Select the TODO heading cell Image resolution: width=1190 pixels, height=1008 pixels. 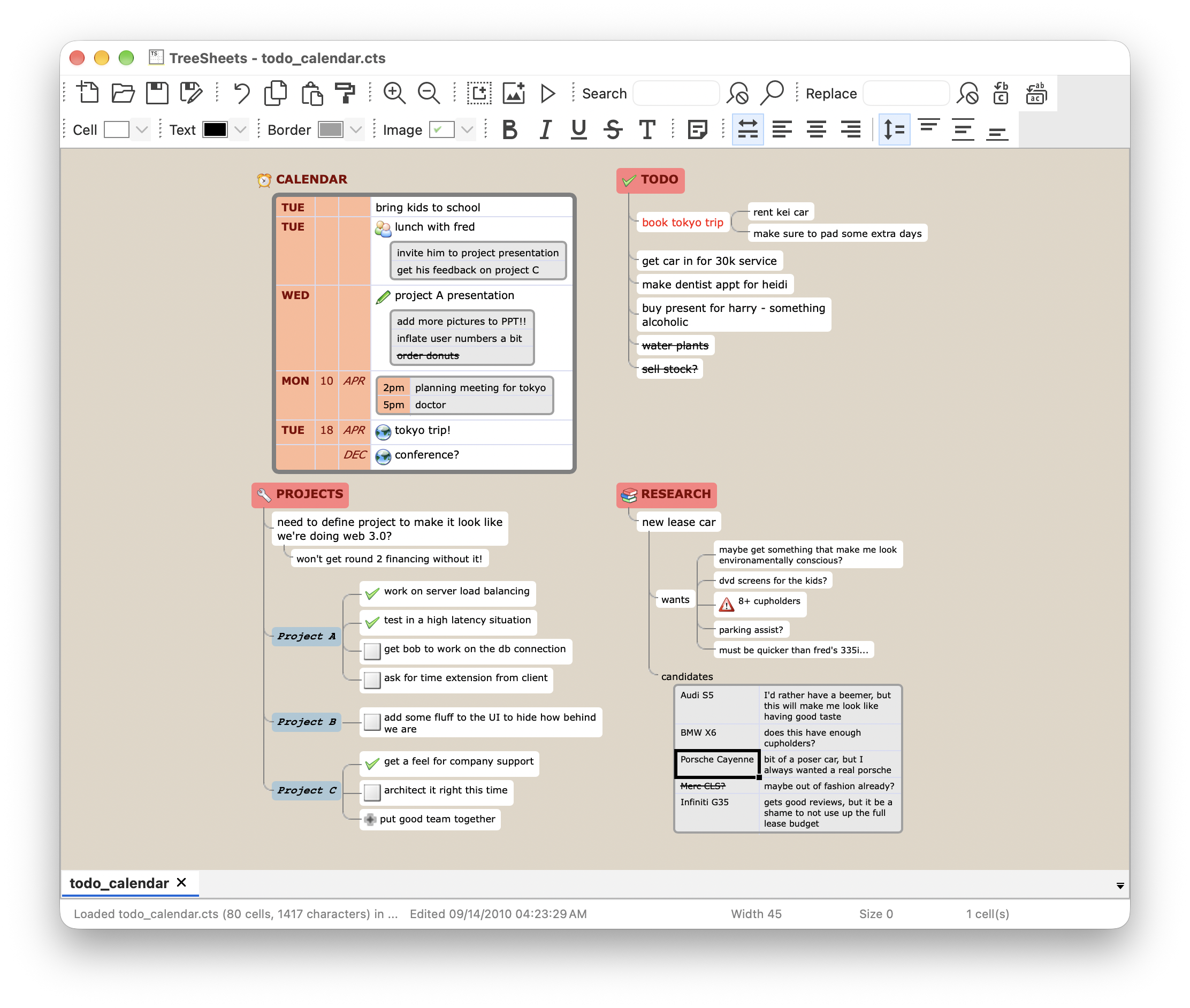pos(650,179)
